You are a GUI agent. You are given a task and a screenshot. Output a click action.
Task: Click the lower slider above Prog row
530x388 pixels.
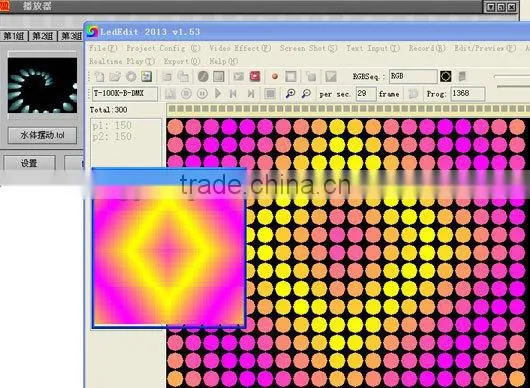(x=513, y=86)
